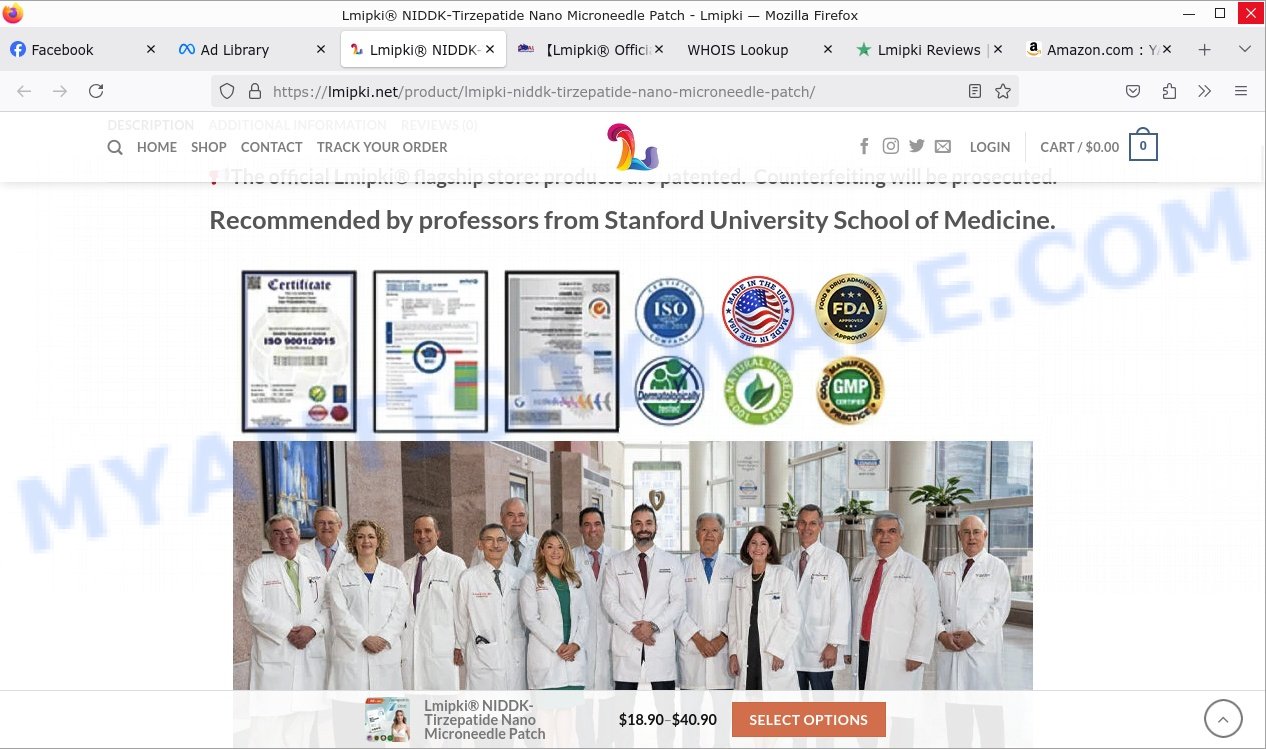This screenshot has height=749, width=1266.
Task: Visit Lmipki Instagram page icon
Action: click(891, 147)
